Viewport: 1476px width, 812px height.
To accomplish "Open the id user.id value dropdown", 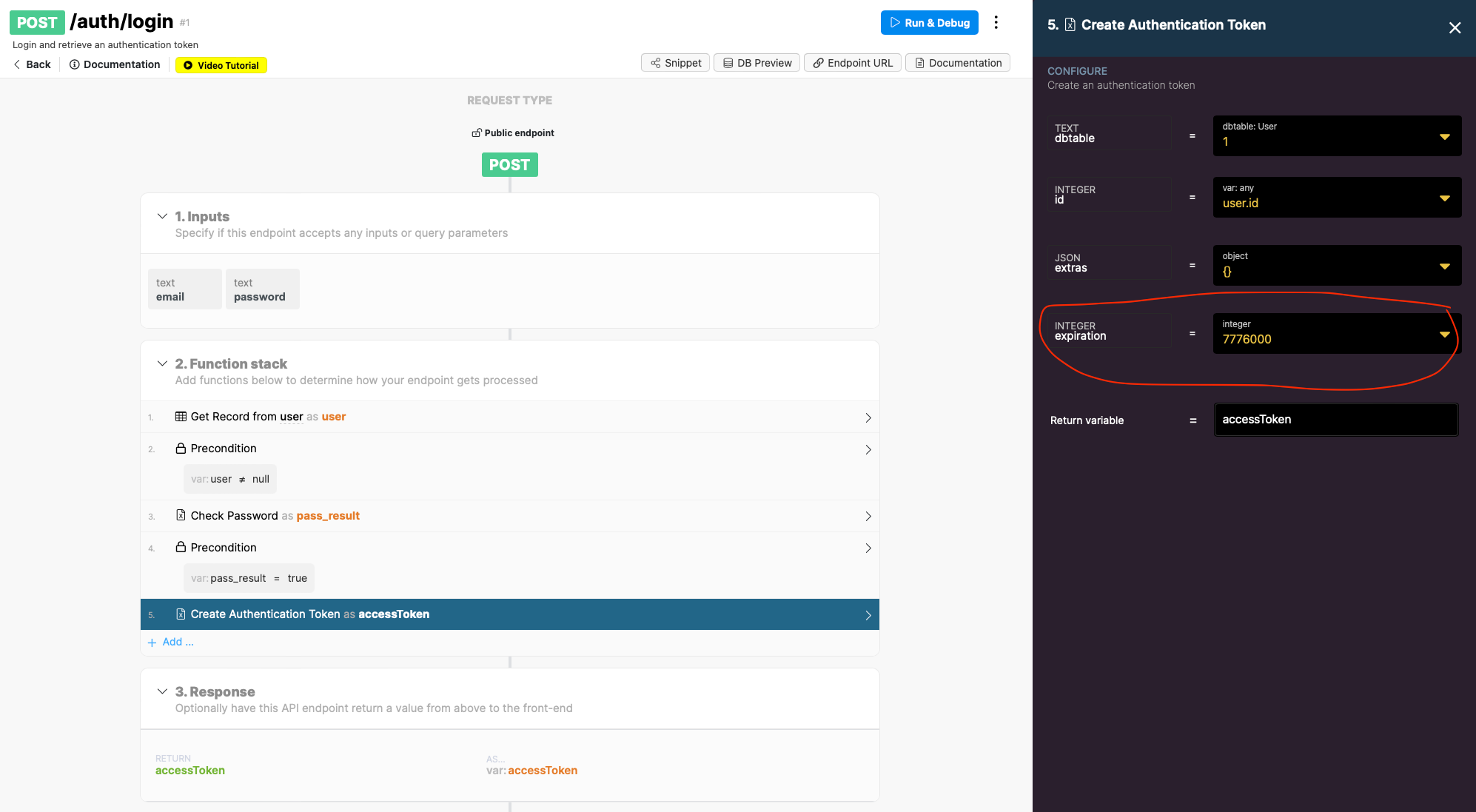I will pyautogui.click(x=1337, y=197).
